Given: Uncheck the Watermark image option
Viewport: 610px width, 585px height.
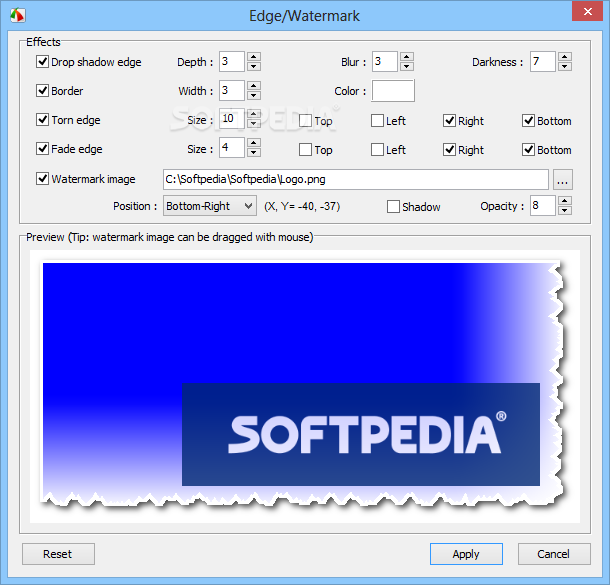Looking at the screenshot, I should point(42,179).
